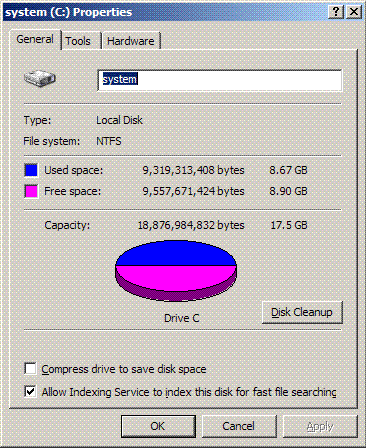Open the Hardware tab
Image resolution: width=366 pixels, height=448 pixels.
tap(131, 41)
